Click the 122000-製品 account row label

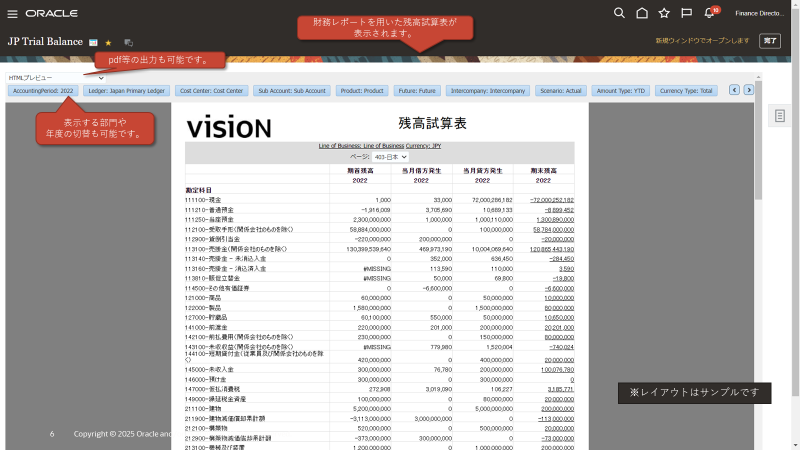[x=203, y=308]
